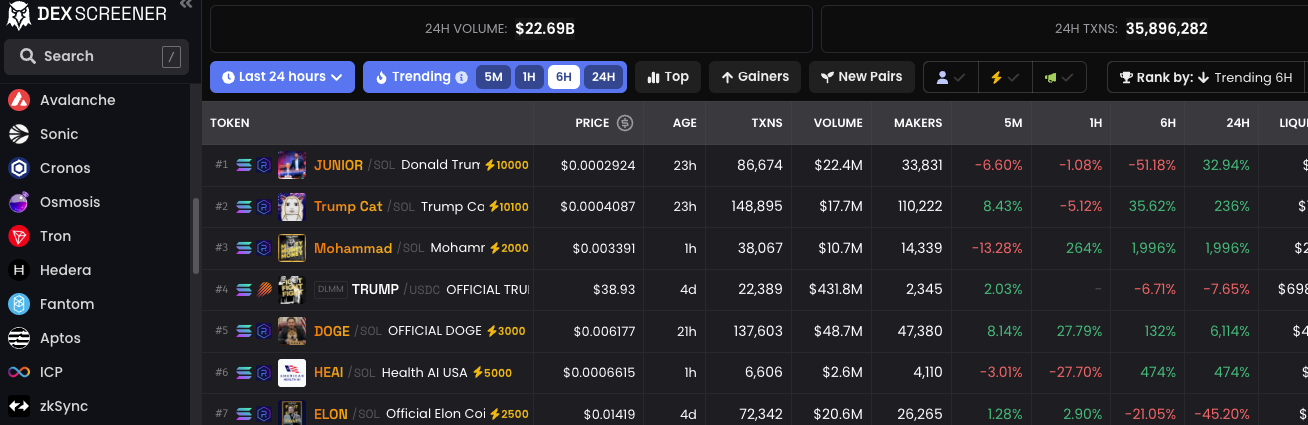Select the 5M trending timeframe

coord(493,77)
